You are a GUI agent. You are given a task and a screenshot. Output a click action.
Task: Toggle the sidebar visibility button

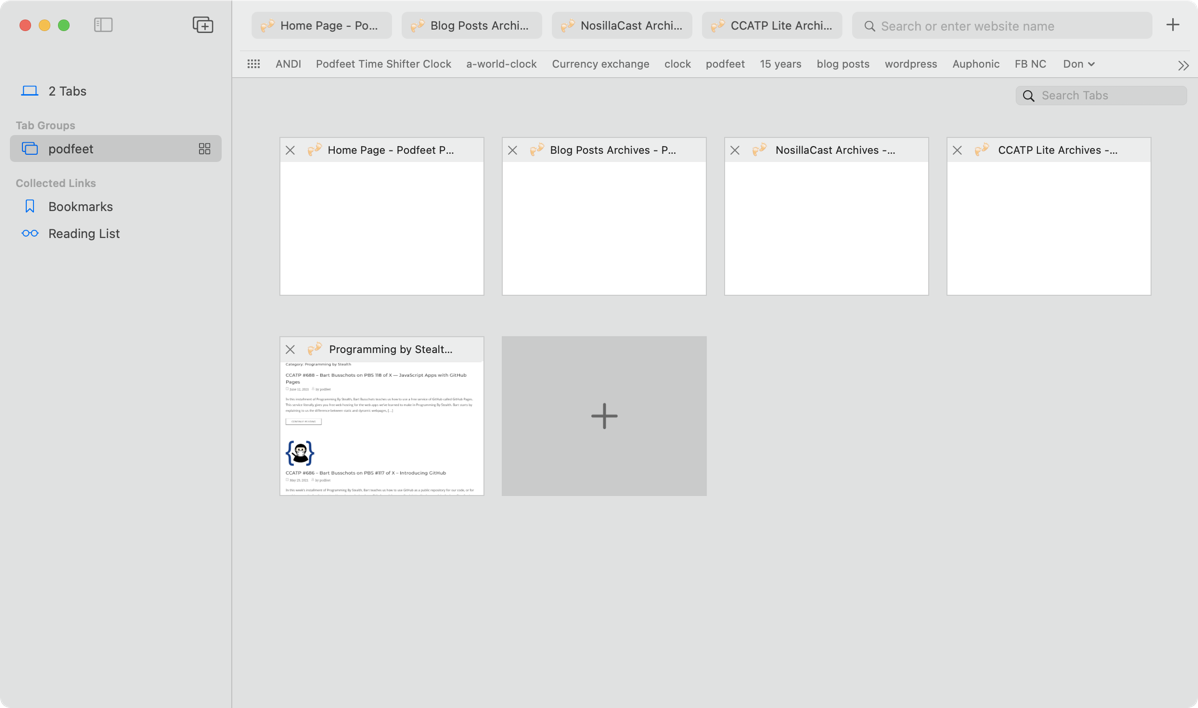coord(103,25)
